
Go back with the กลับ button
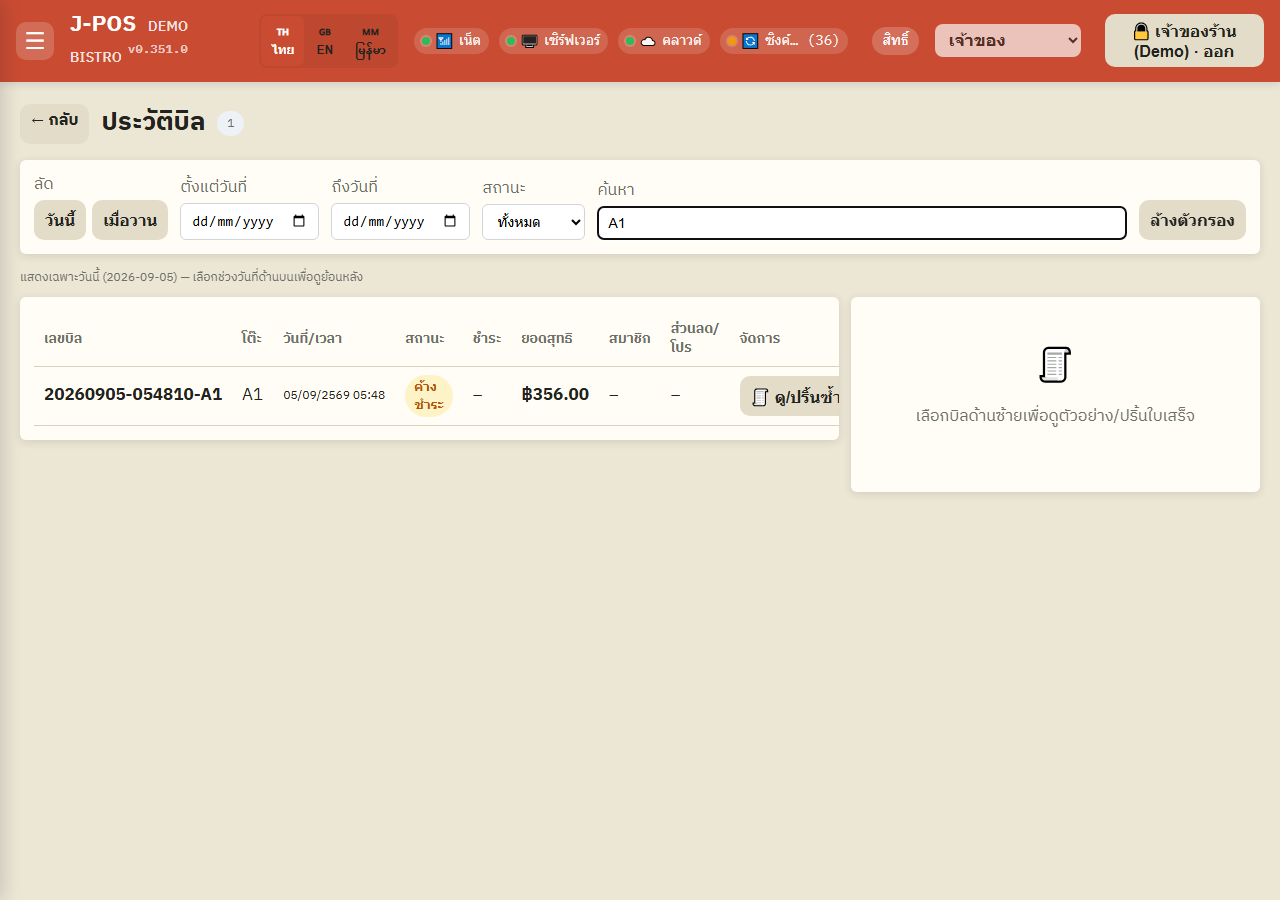pos(54,123)
